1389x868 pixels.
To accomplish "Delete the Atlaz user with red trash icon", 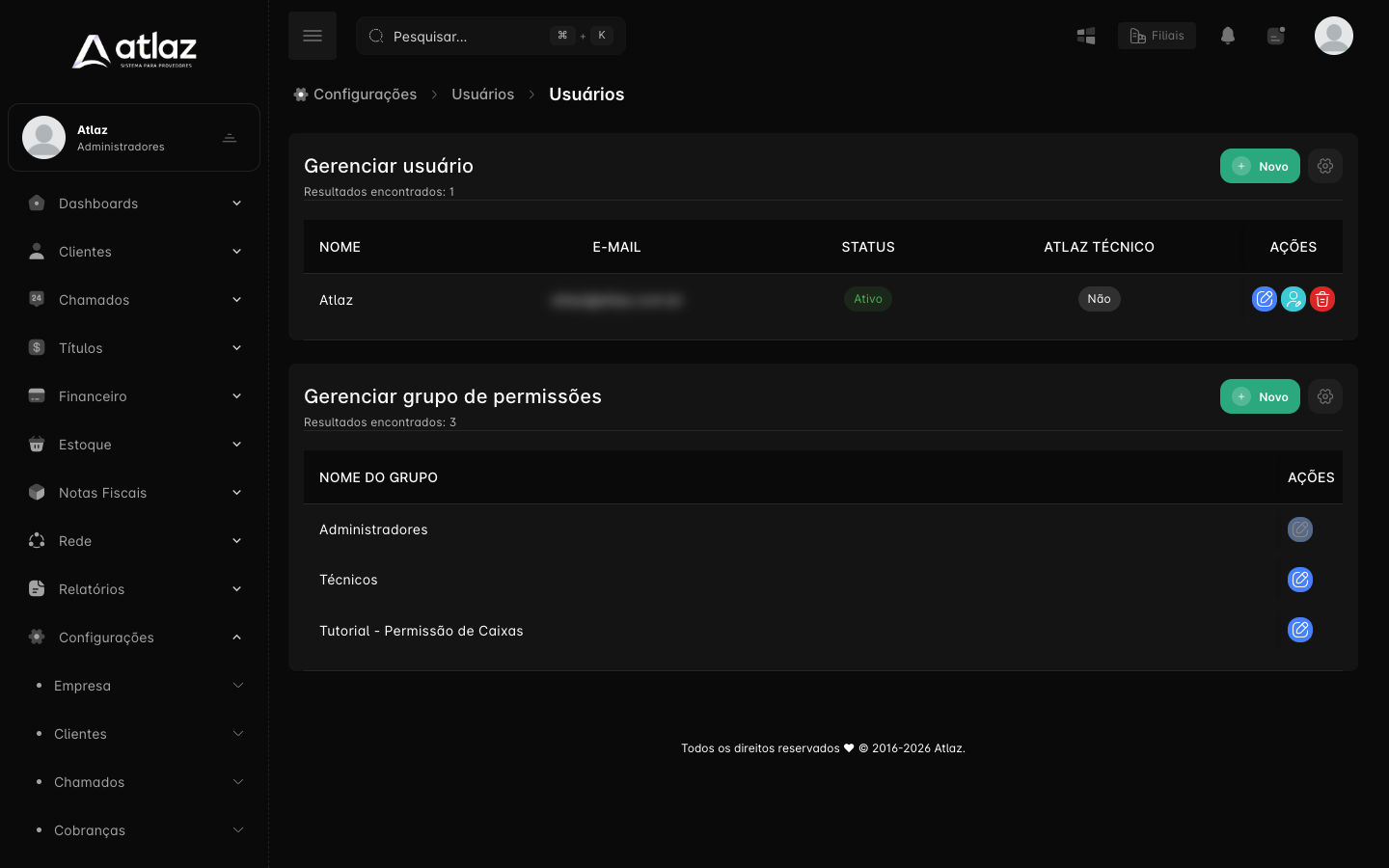I will [x=1322, y=299].
